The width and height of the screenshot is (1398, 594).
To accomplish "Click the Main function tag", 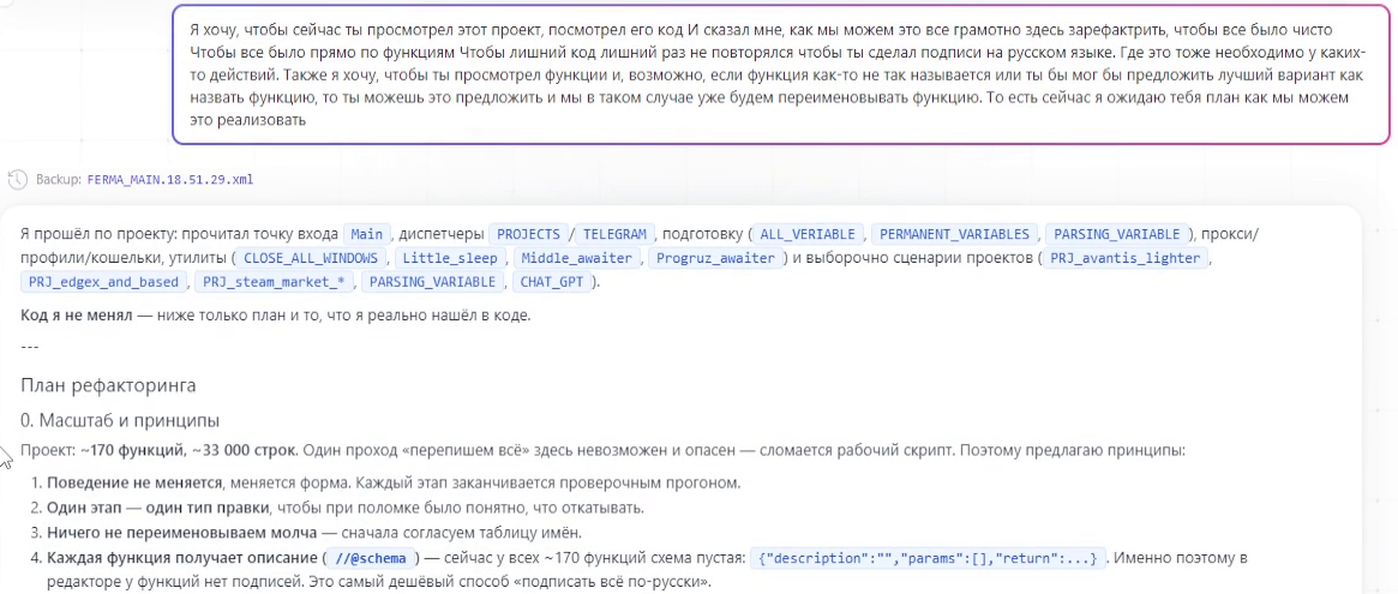I will (x=366, y=234).
